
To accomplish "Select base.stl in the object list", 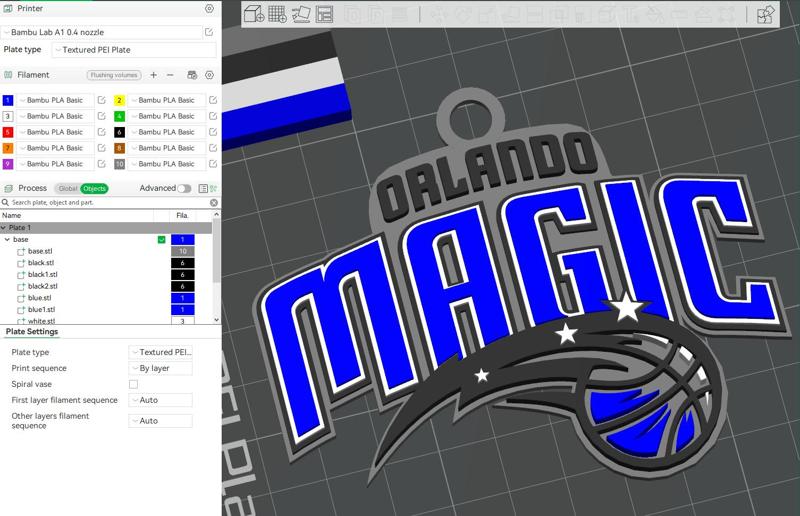I will 40,251.
